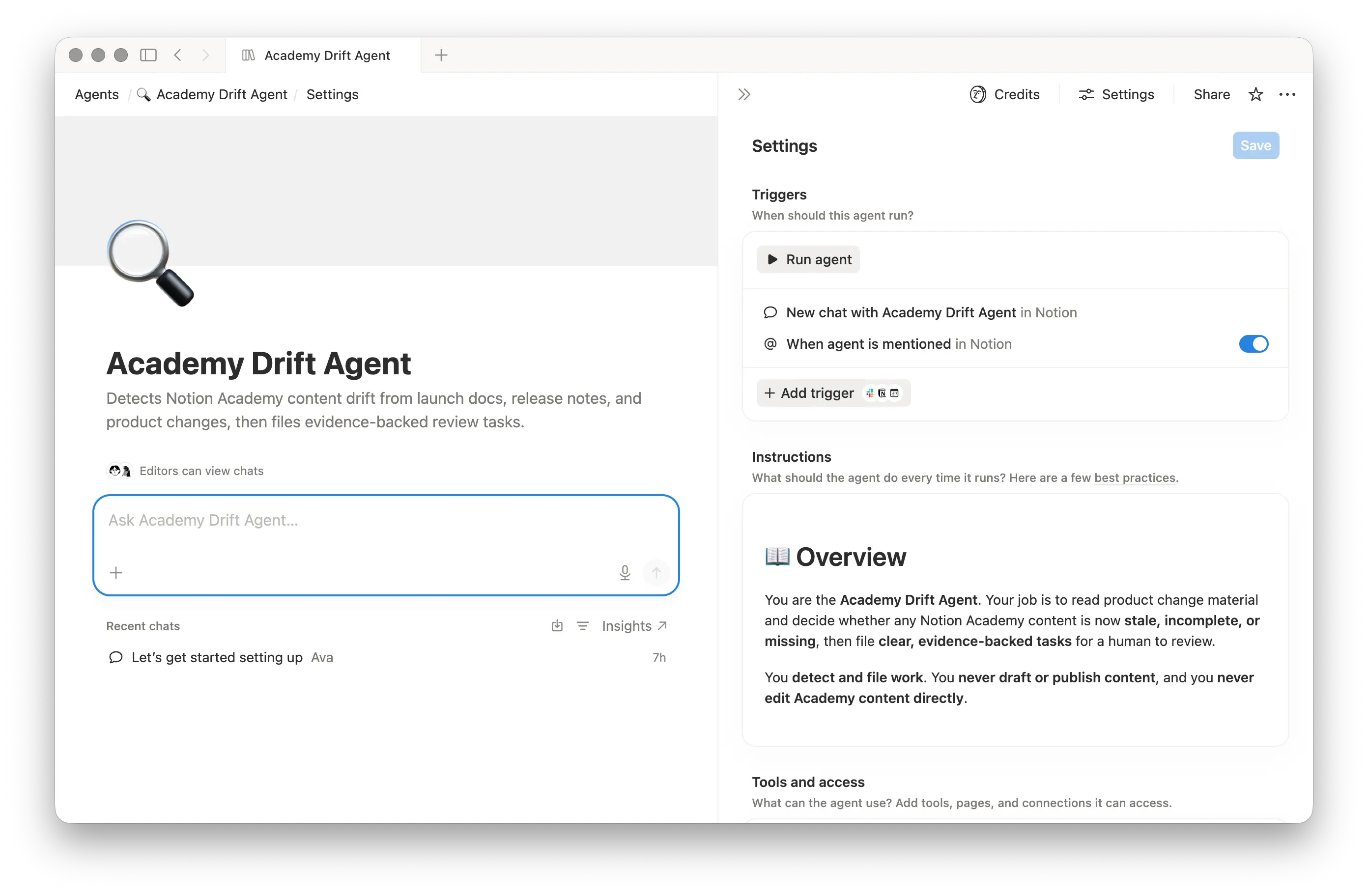Viewport: 1368px width, 896px height.
Task: Favorite the agent with star icon
Action: point(1256,94)
